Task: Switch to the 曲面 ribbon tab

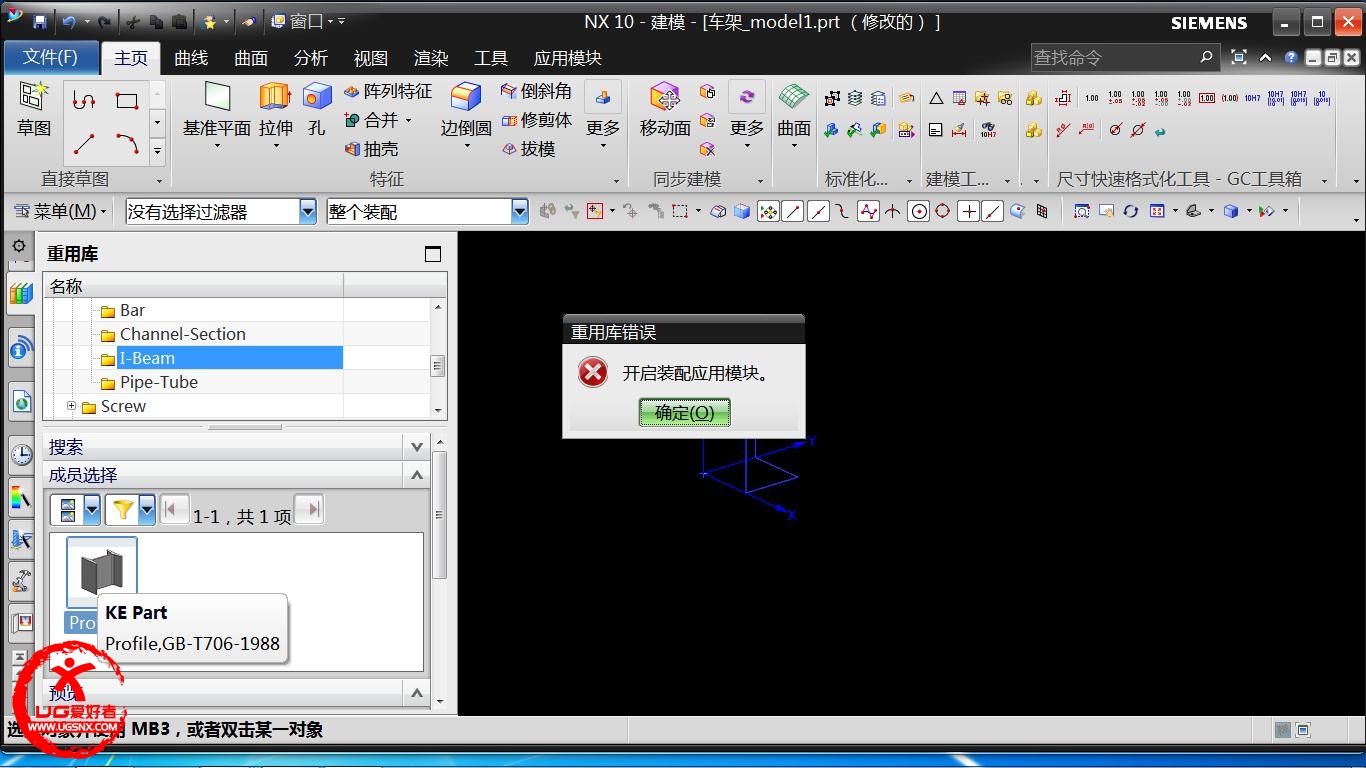Action: tap(251, 58)
